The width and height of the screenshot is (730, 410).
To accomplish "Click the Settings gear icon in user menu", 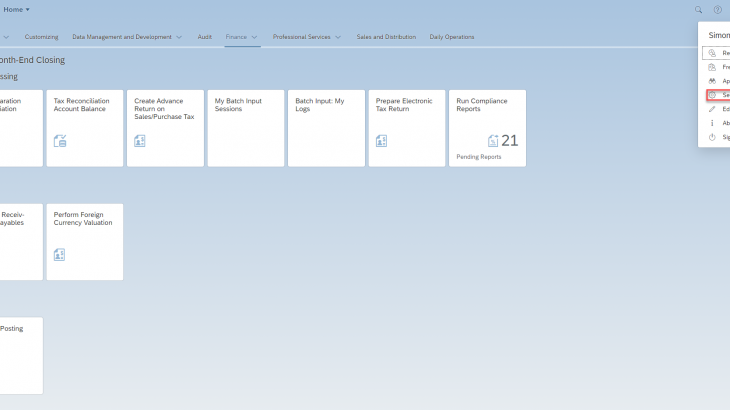I will coord(713,95).
